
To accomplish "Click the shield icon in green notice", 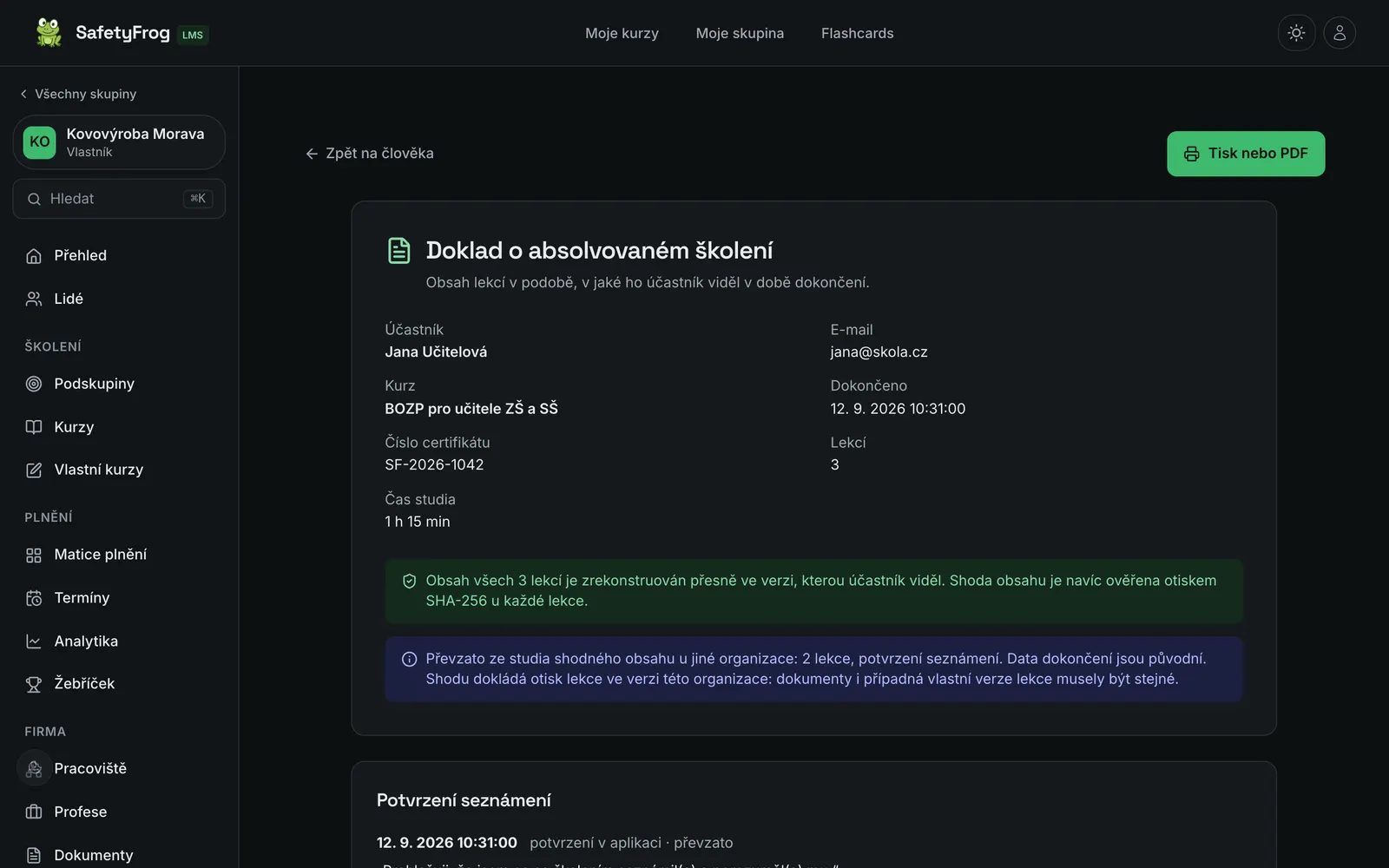I will point(409,581).
